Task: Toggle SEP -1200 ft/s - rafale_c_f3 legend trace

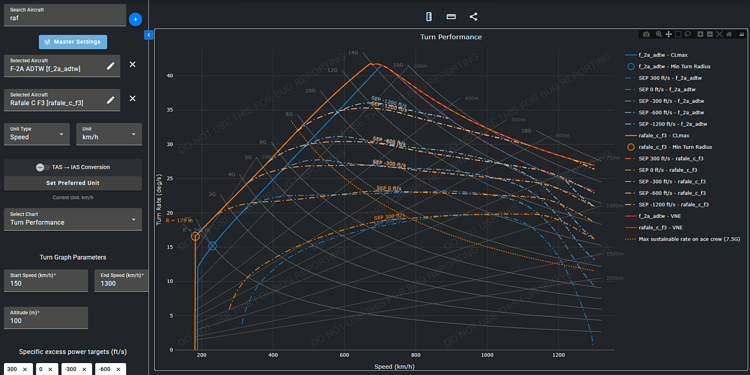Action: pos(667,204)
